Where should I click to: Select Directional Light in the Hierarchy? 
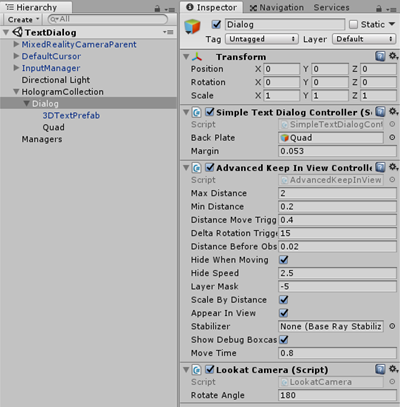coord(56,80)
